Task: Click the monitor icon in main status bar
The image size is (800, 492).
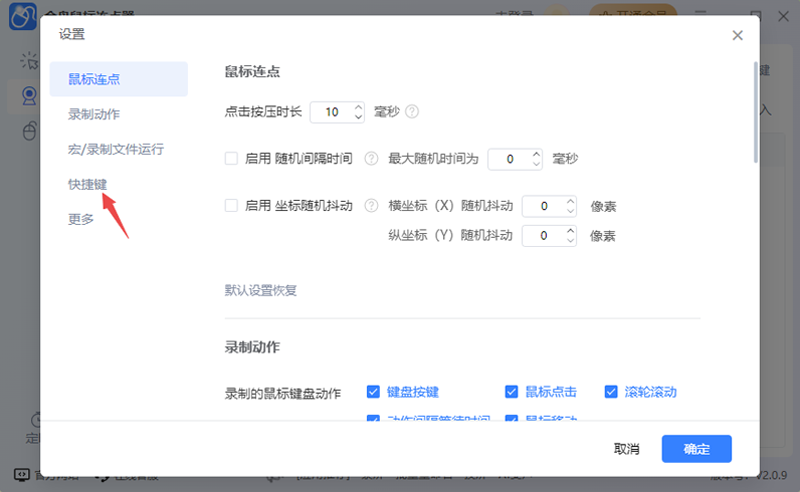Action: point(21,475)
